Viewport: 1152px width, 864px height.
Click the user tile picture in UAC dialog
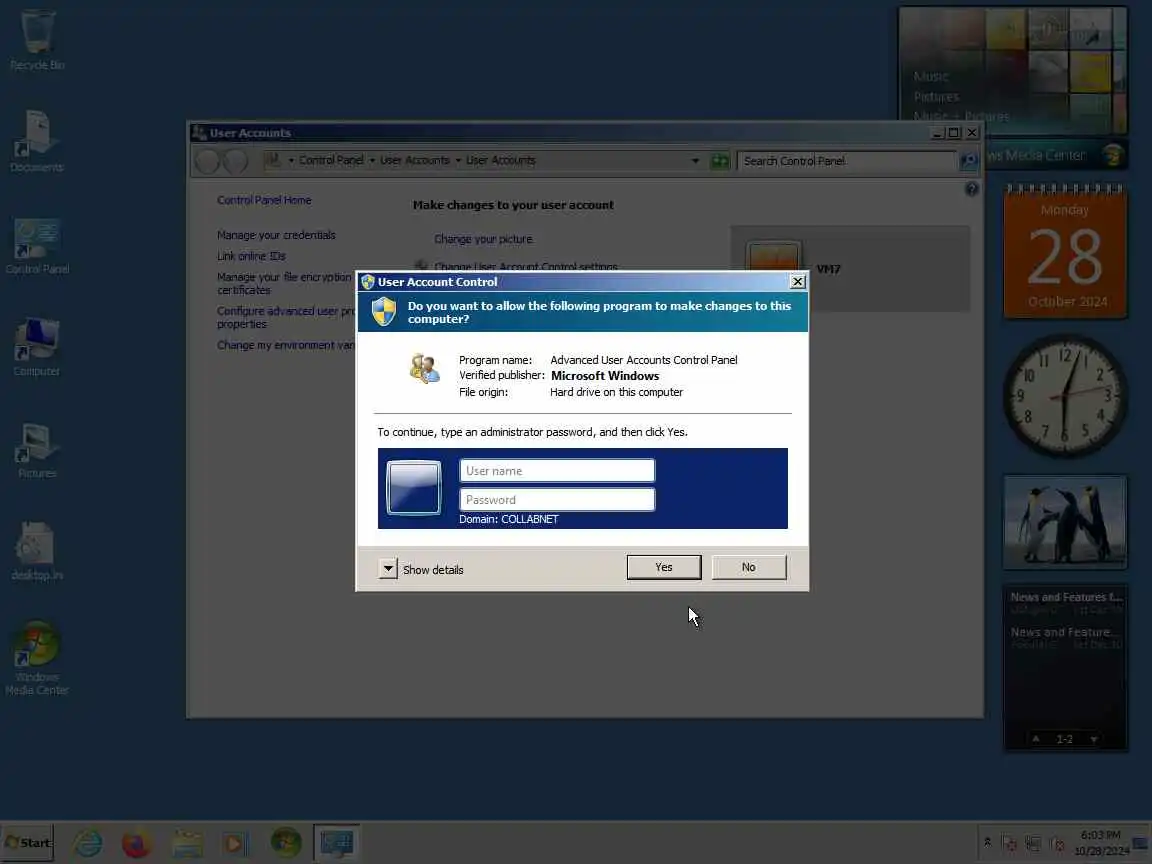coord(414,487)
